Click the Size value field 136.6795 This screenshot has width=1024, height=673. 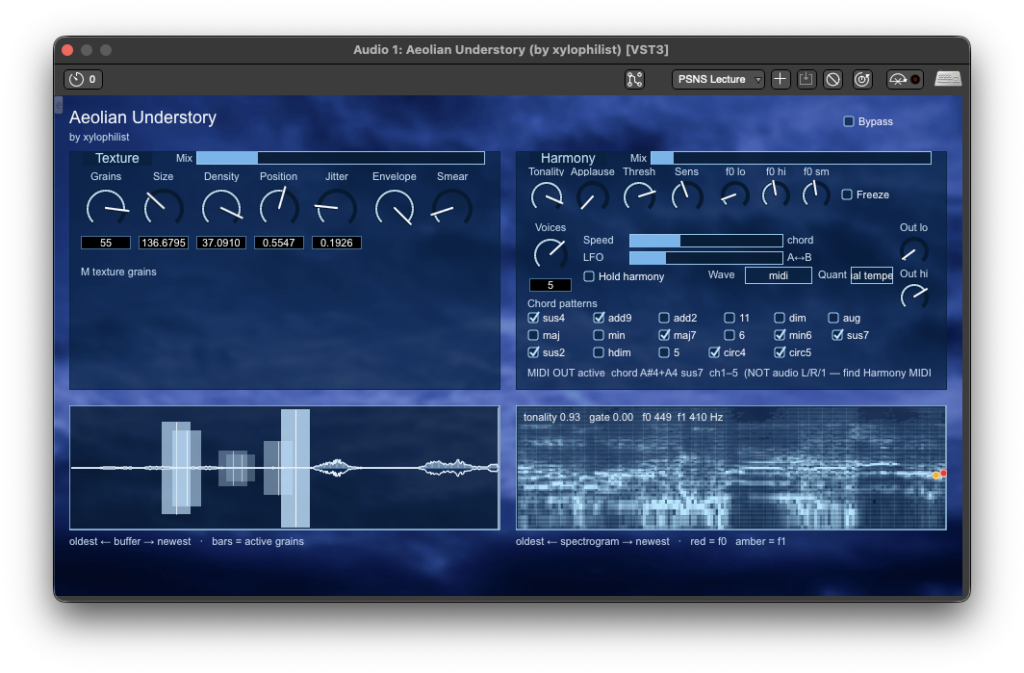point(163,243)
